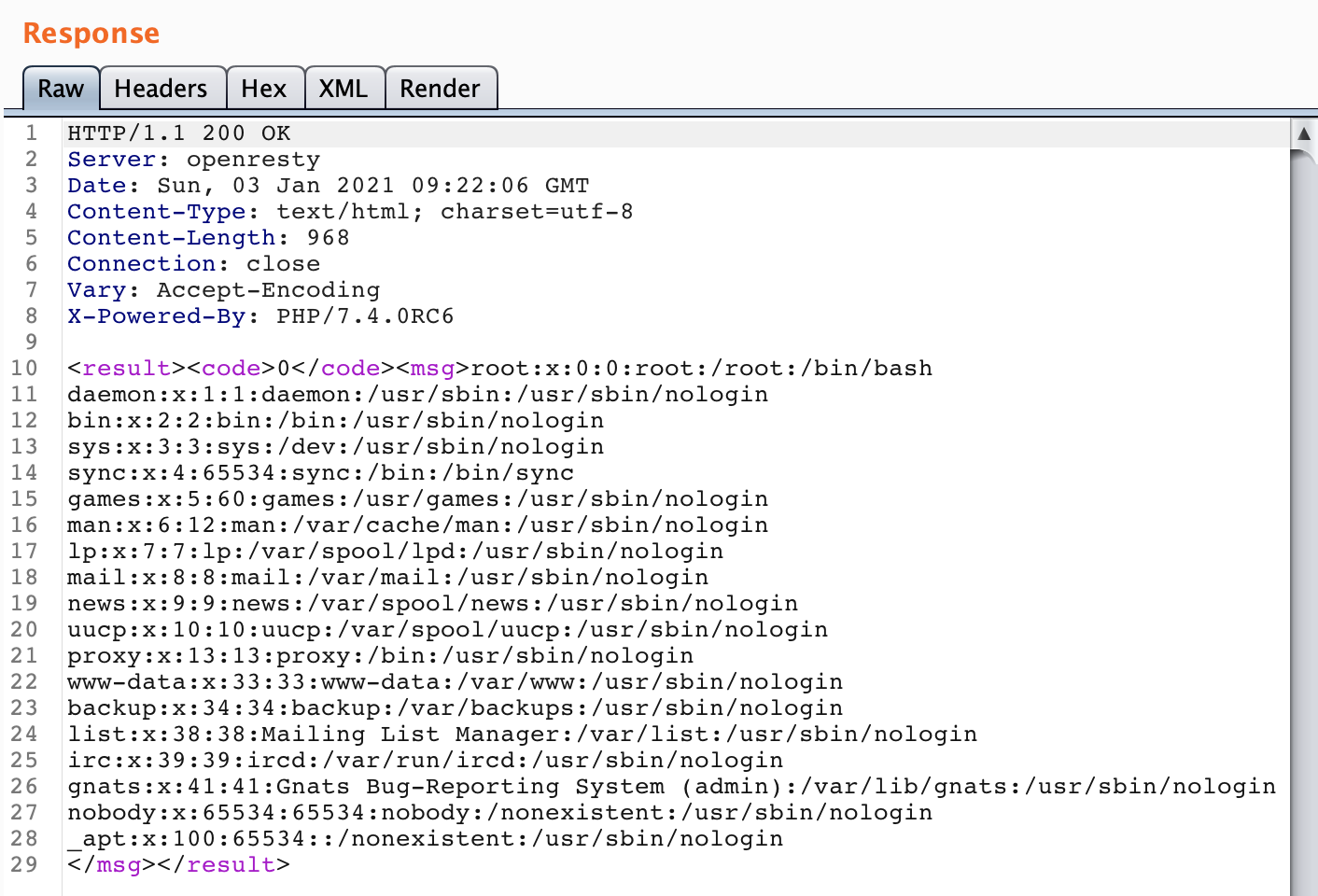This screenshot has width=1318, height=896.
Task: Select the Raw response tab
Action: click(x=60, y=89)
